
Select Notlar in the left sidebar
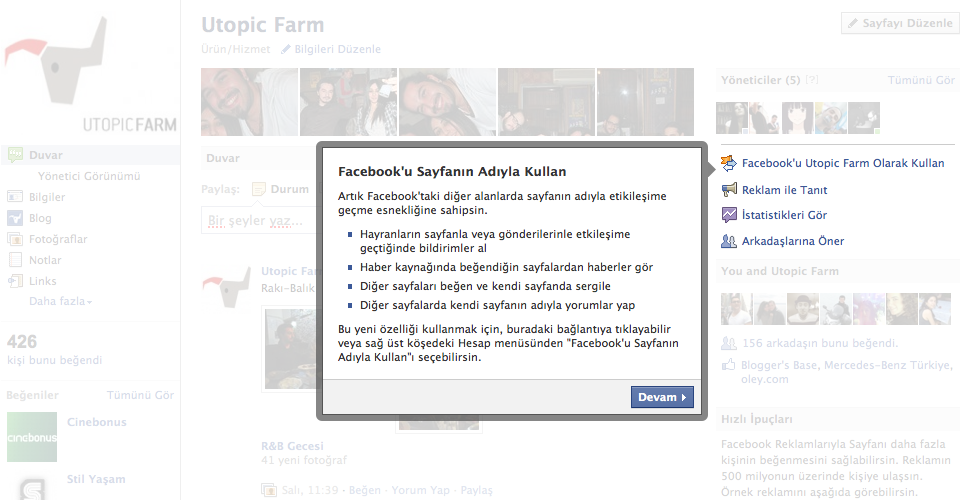[x=45, y=260]
